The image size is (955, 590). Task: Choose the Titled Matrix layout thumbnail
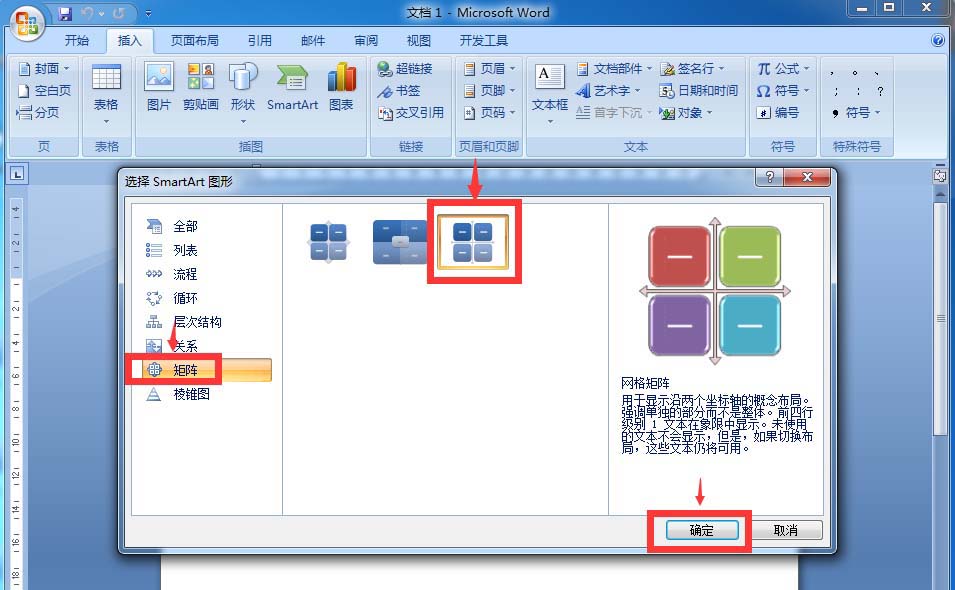coord(400,242)
